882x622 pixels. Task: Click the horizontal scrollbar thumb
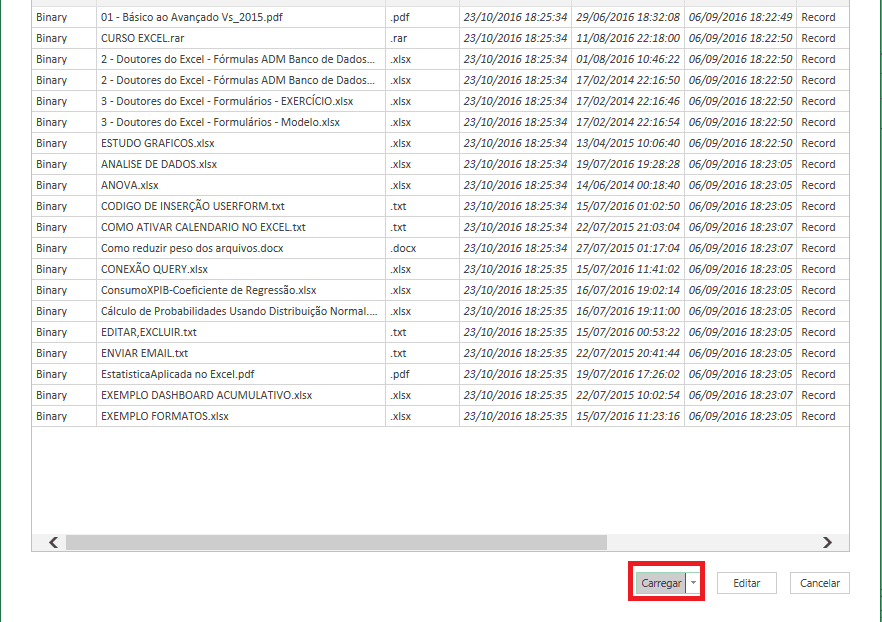click(x=336, y=542)
